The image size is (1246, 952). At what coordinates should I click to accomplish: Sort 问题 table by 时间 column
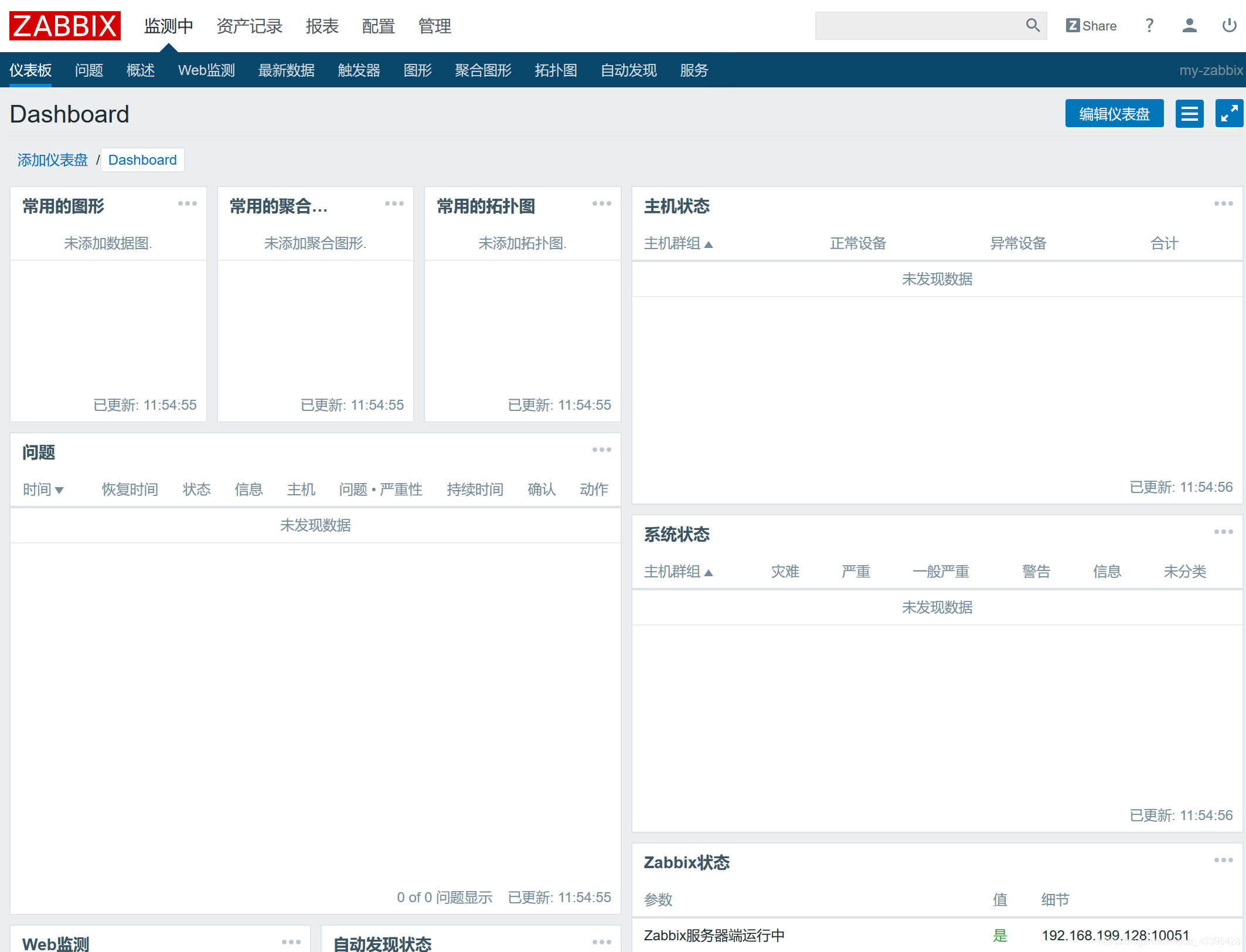pyautogui.click(x=43, y=489)
